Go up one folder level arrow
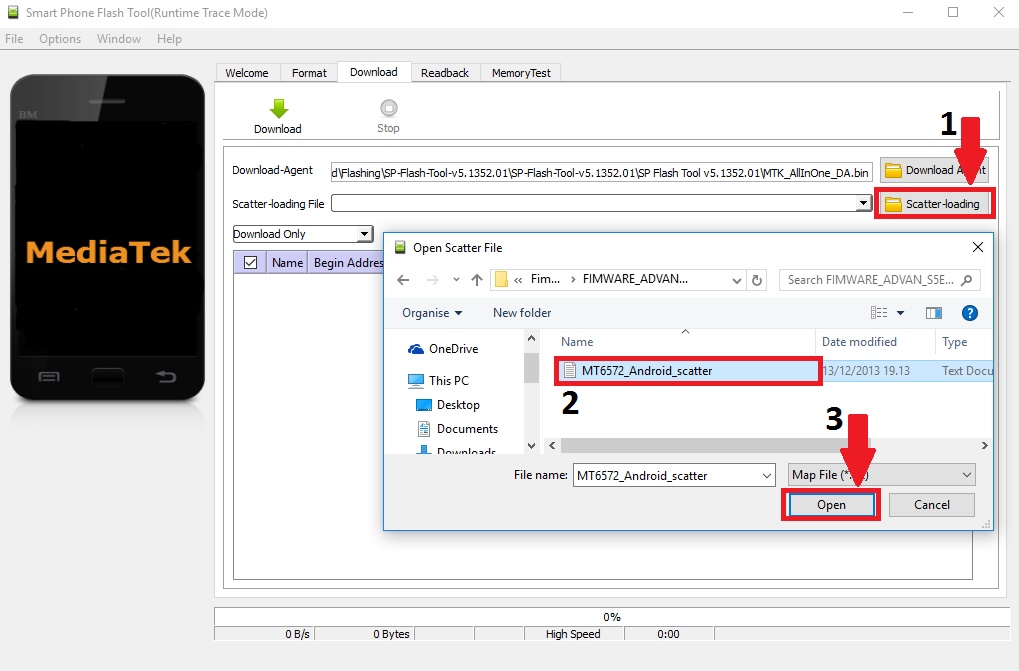 (x=477, y=280)
